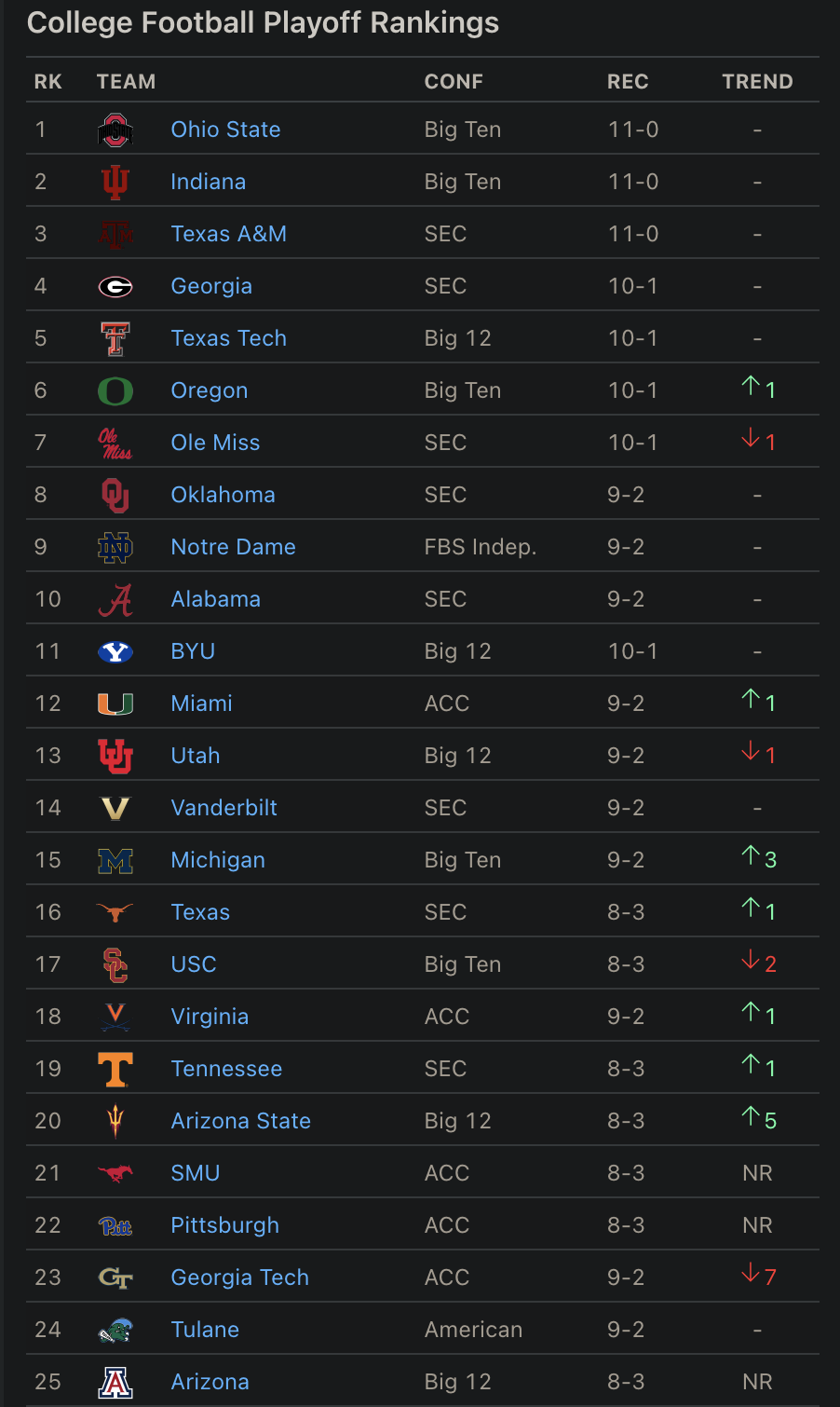Click the Arizona State pitchfork logo
This screenshot has height=1407, width=840.
pos(115,1122)
